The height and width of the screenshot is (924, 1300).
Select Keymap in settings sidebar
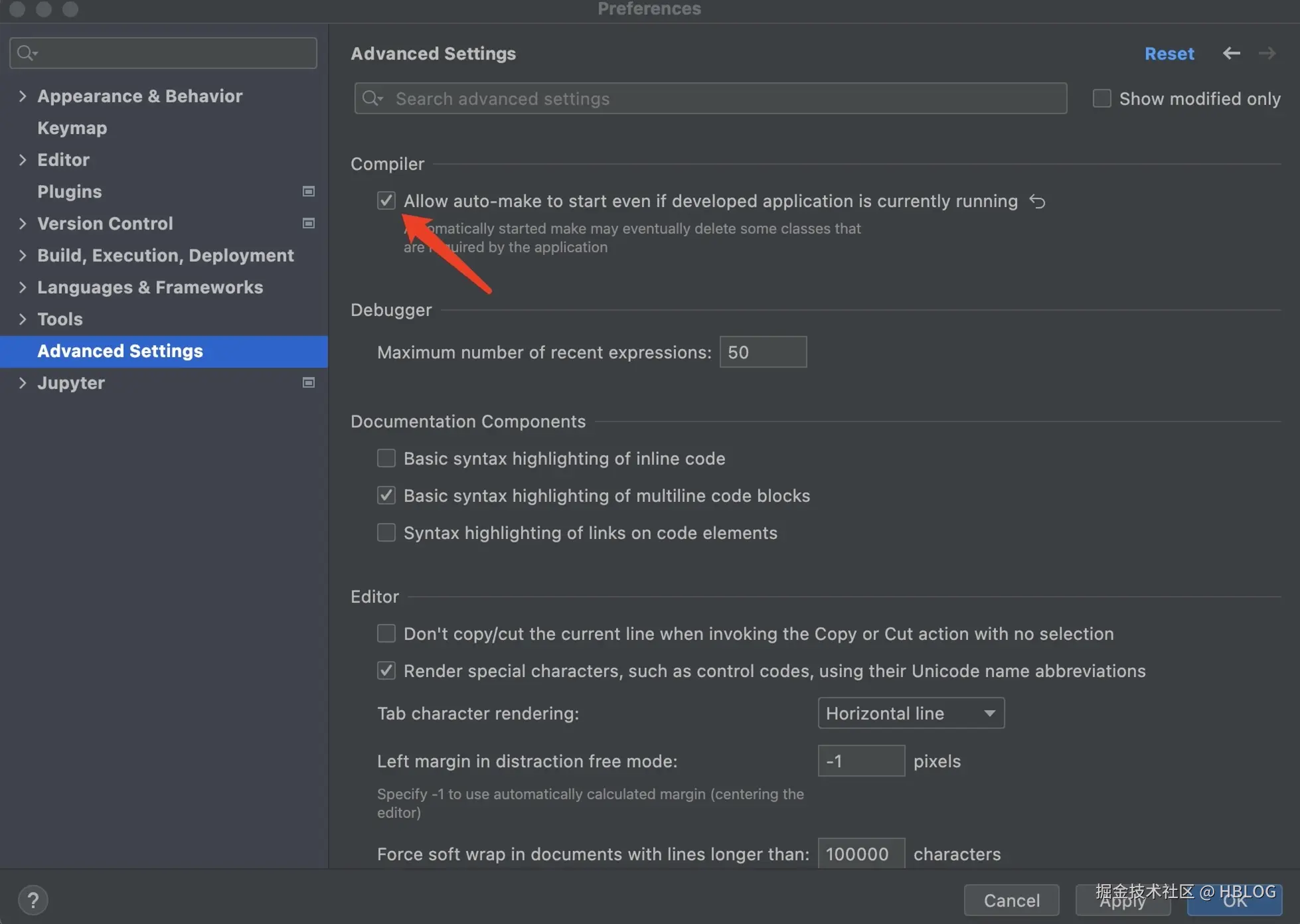tap(72, 128)
